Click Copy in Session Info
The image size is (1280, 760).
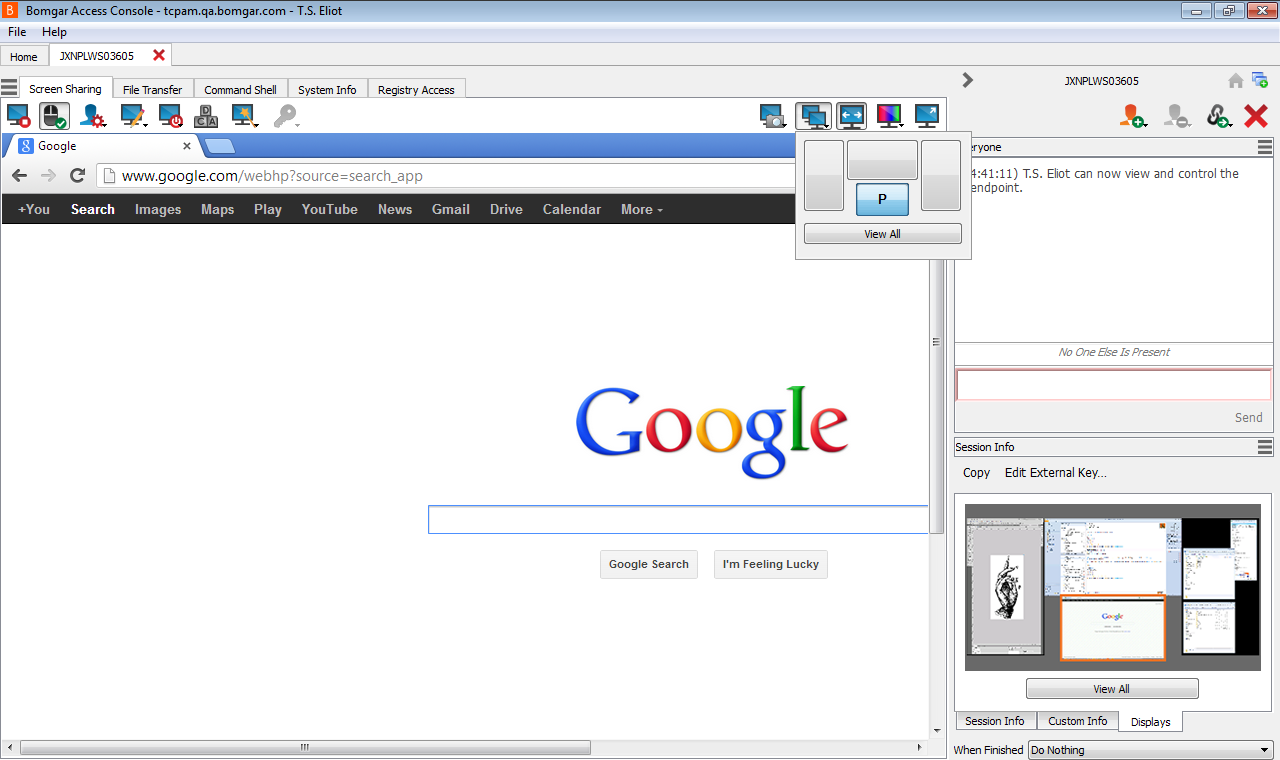[976, 473]
